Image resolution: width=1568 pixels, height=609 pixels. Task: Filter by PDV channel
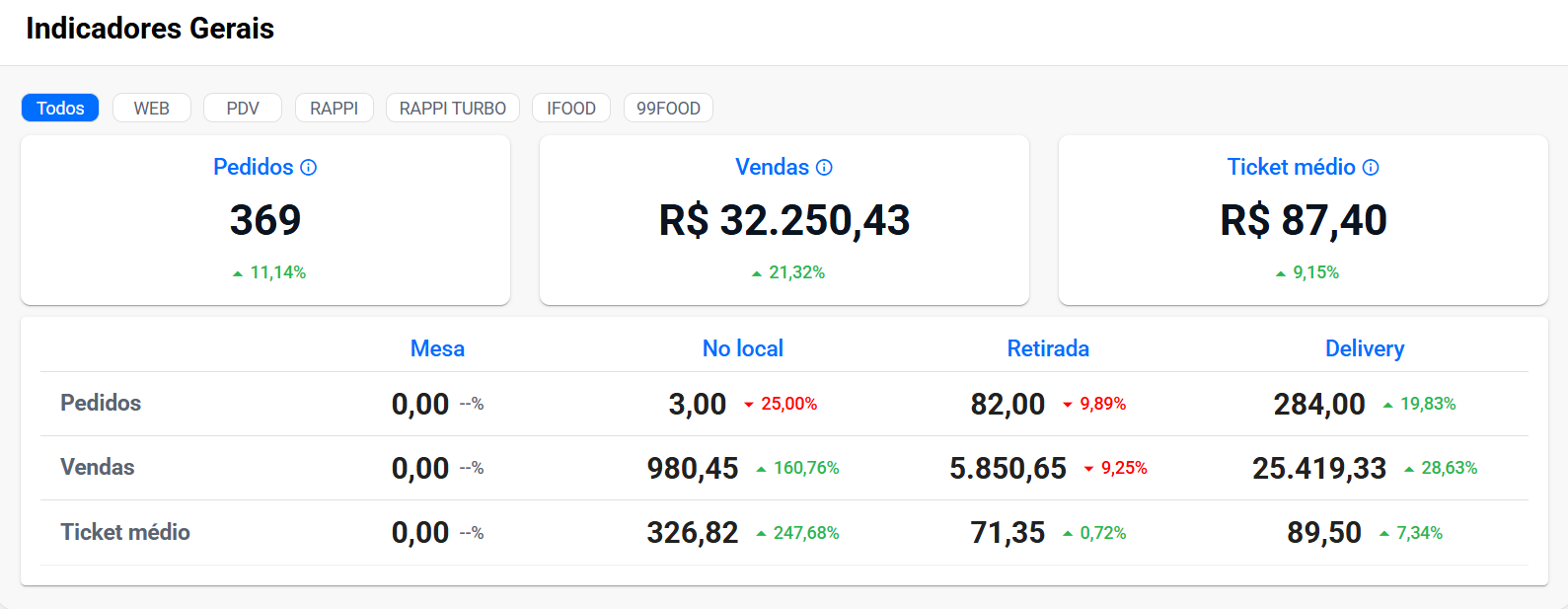(x=243, y=108)
